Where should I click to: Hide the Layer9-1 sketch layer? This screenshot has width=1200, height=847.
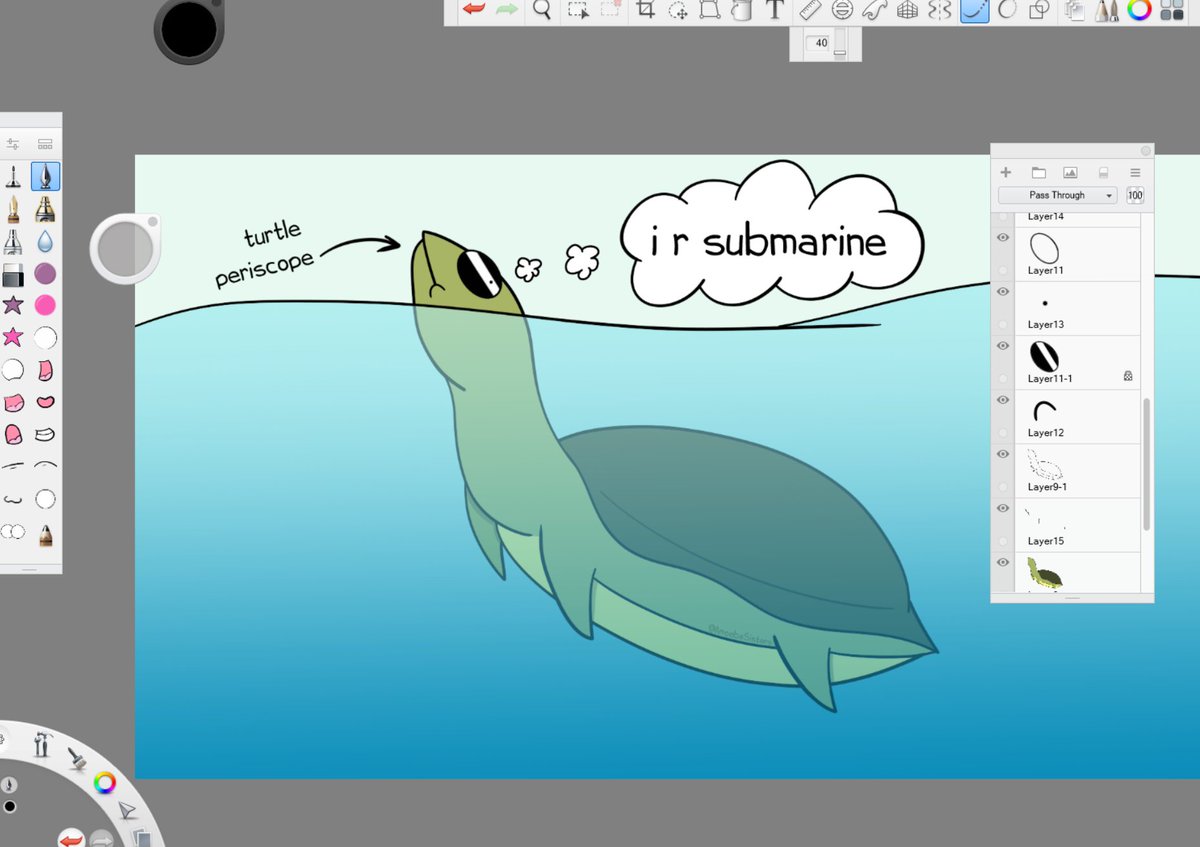point(1002,454)
